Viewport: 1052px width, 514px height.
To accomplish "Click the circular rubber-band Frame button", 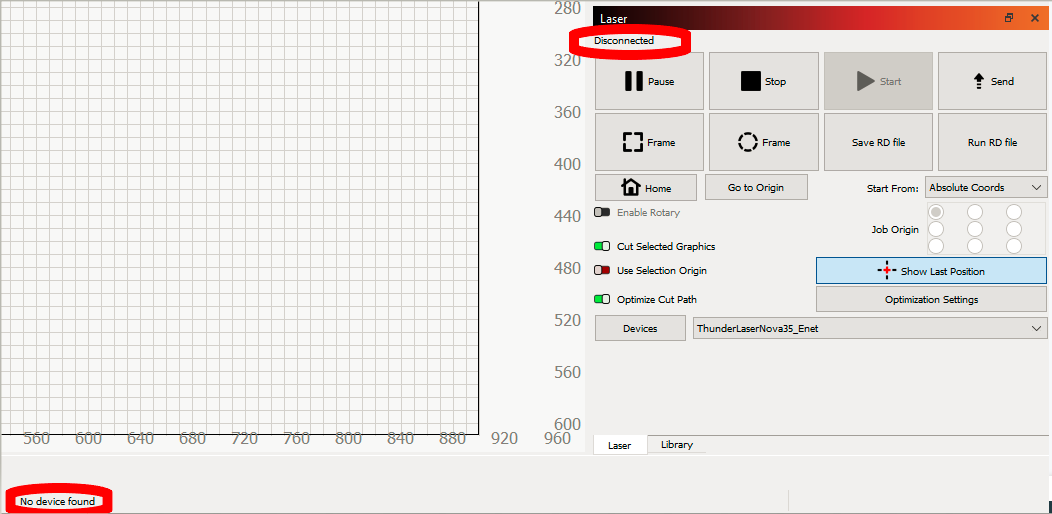I will (764, 142).
